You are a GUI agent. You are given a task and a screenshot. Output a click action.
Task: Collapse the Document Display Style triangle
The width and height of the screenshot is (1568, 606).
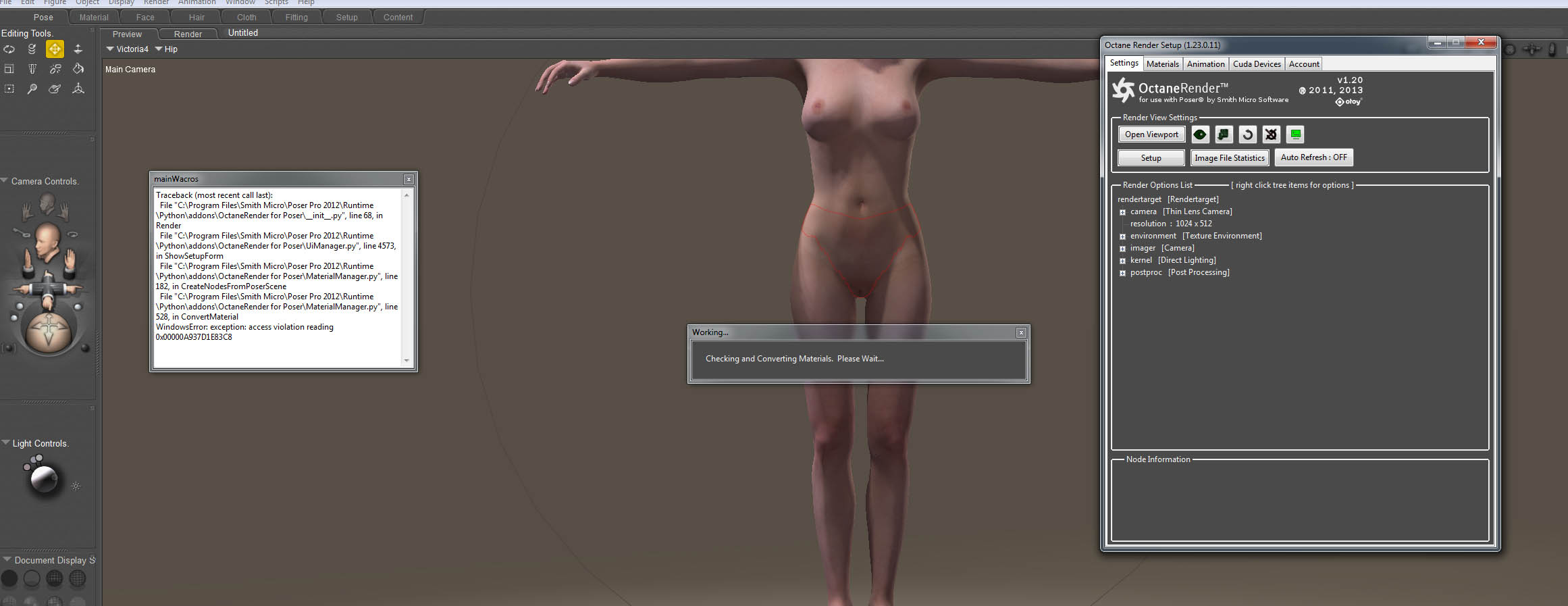tap(7, 560)
